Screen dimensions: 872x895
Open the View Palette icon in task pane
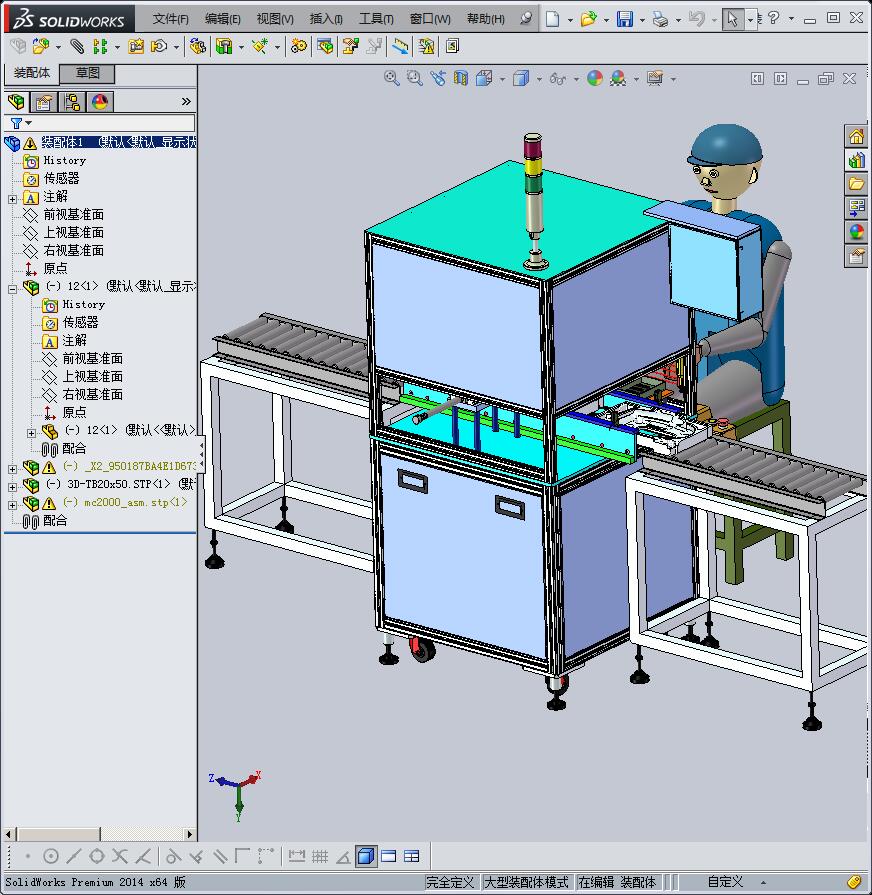[856, 207]
